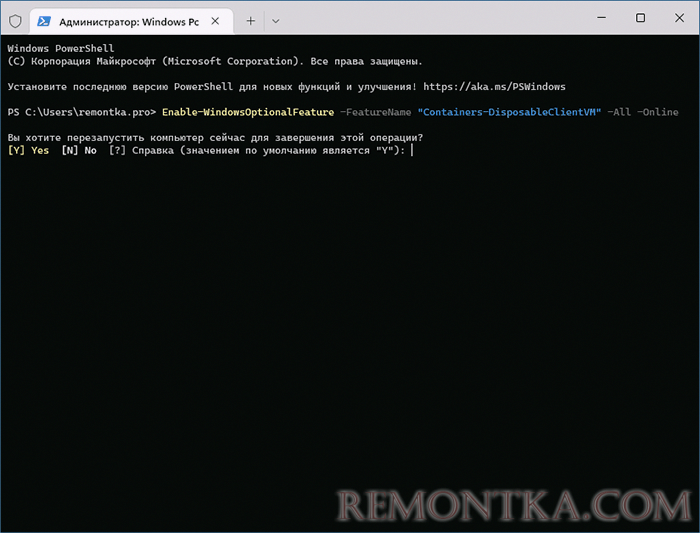The height and width of the screenshot is (533, 700).
Task: Click the shield icon in title bar
Action: [x=15, y=21]
